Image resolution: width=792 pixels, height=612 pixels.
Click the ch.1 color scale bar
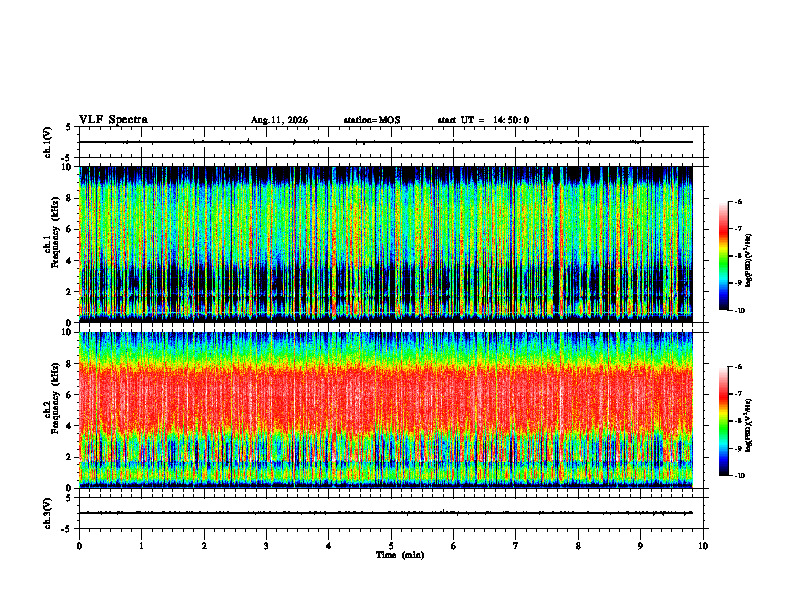(723, 256)
